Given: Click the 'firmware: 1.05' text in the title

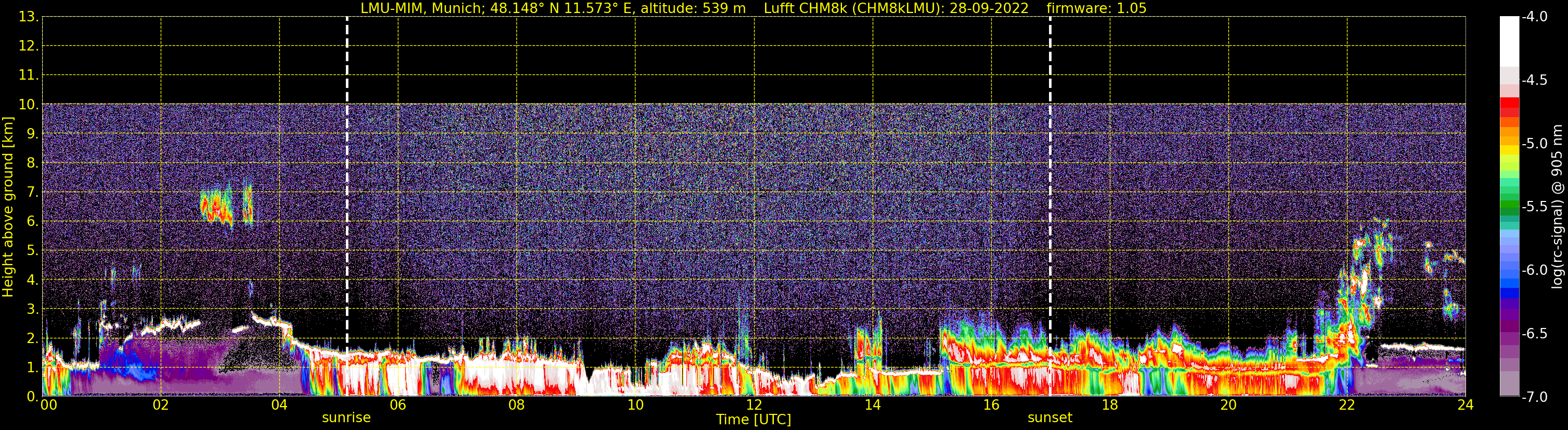Looking at the screenshot, I should 1096,8.
